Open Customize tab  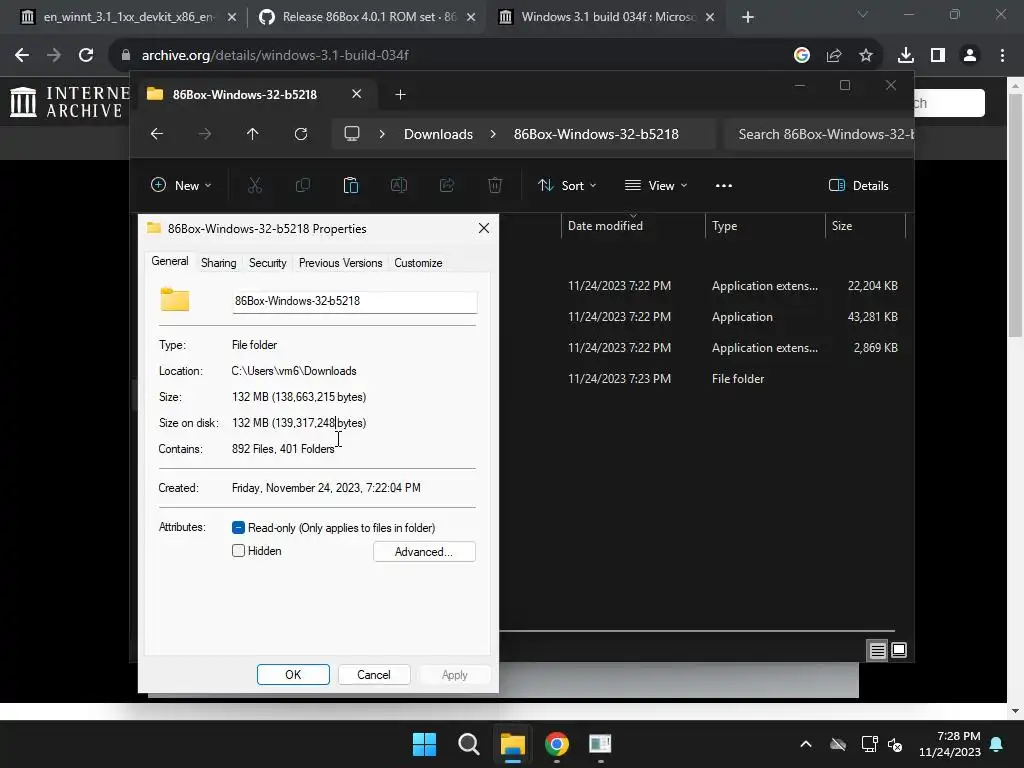coord(418,263)
